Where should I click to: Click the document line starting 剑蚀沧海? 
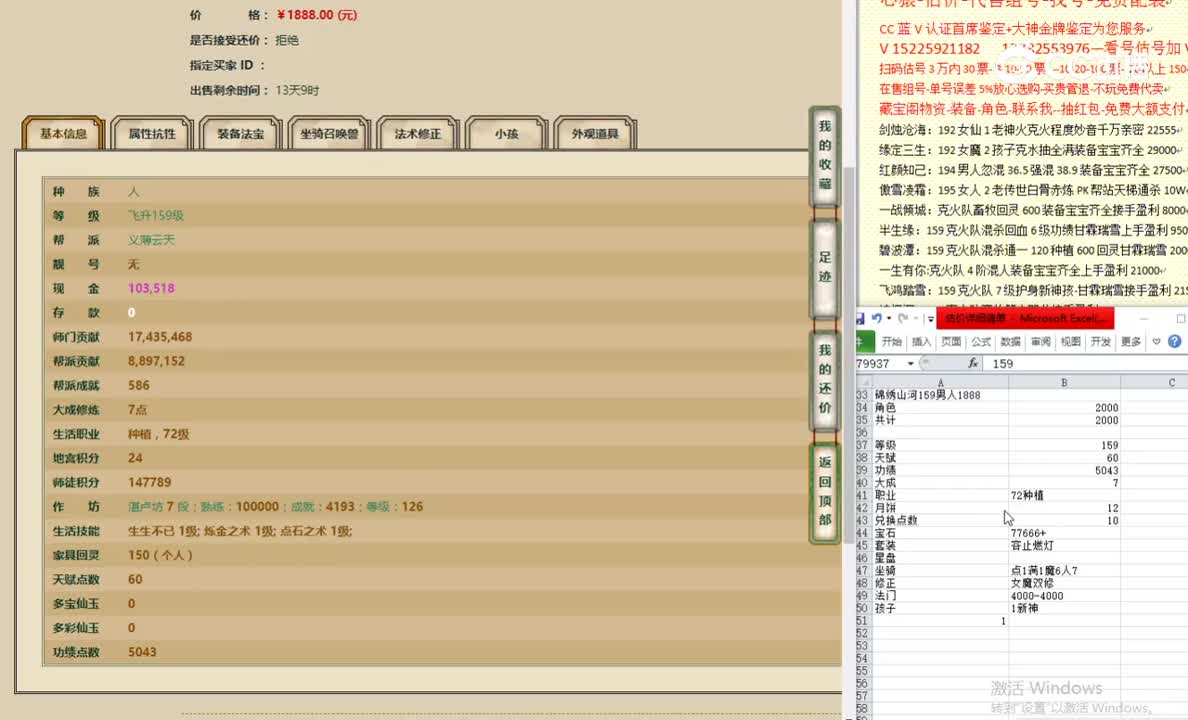click(x=1029, y=130)
